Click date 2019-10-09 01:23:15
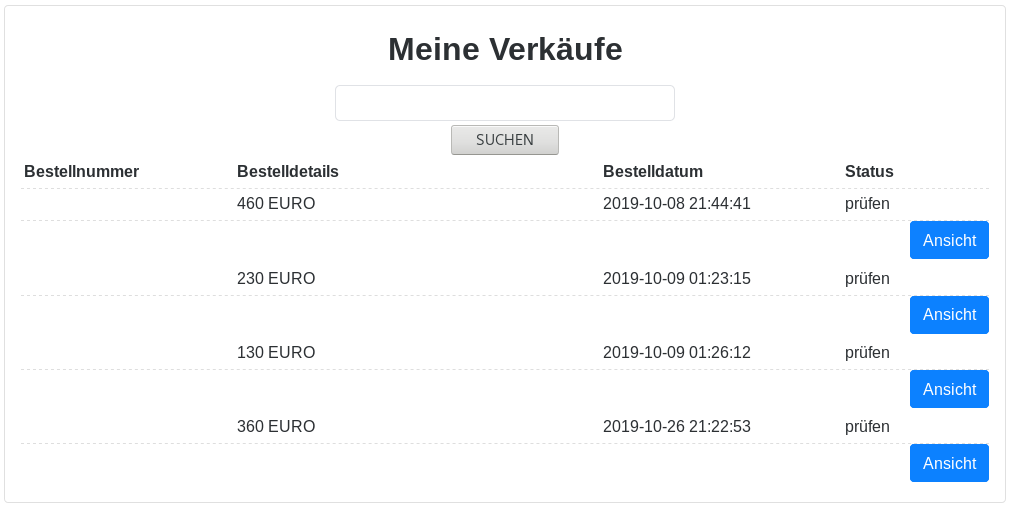Viewport: 1012px width, 507px height. click(x=676, y=279)
